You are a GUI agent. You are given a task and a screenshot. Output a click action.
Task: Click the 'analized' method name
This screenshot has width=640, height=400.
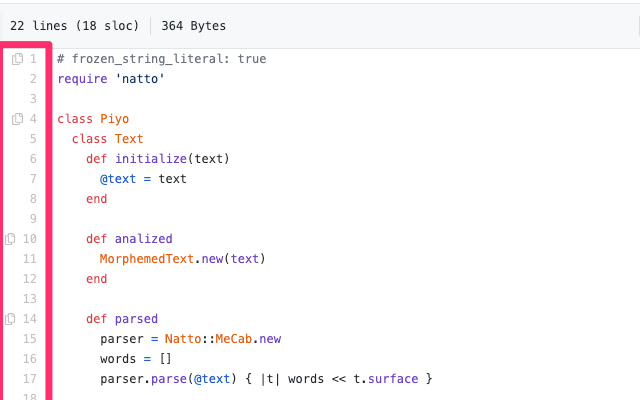point(144,239)
